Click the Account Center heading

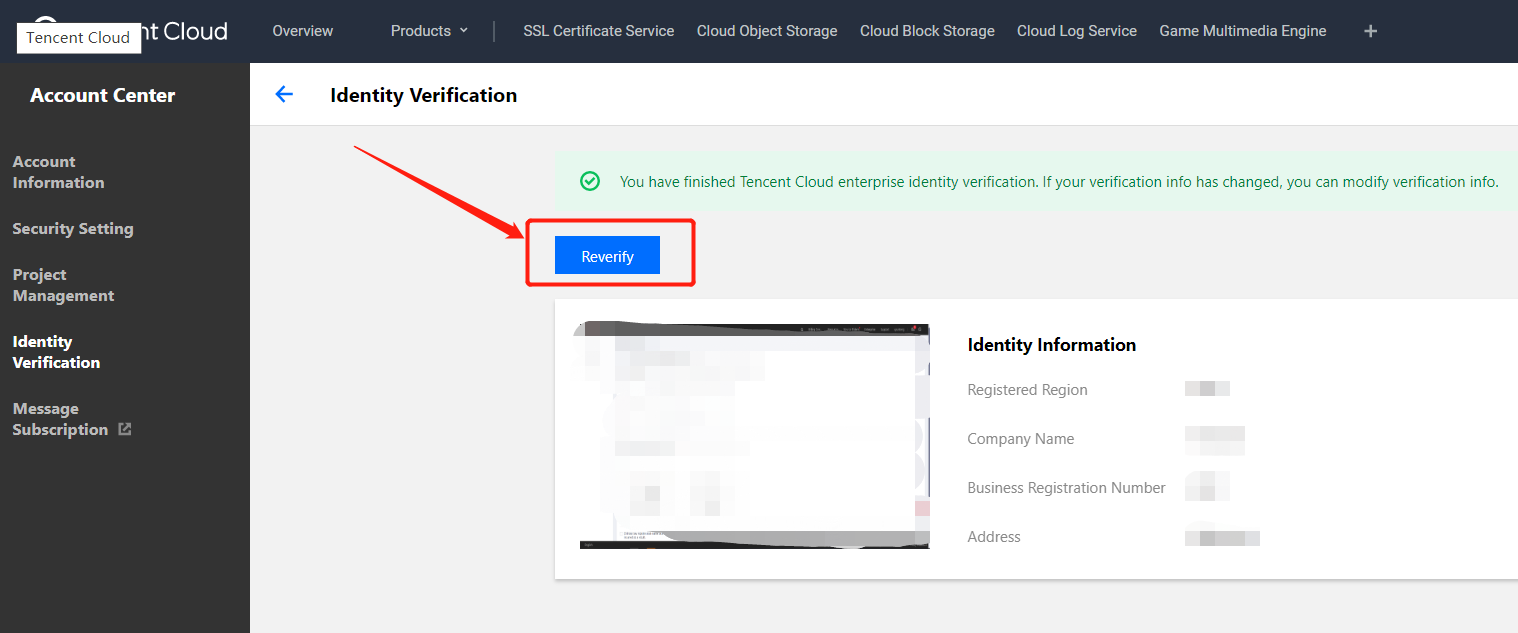pos(102,95)
